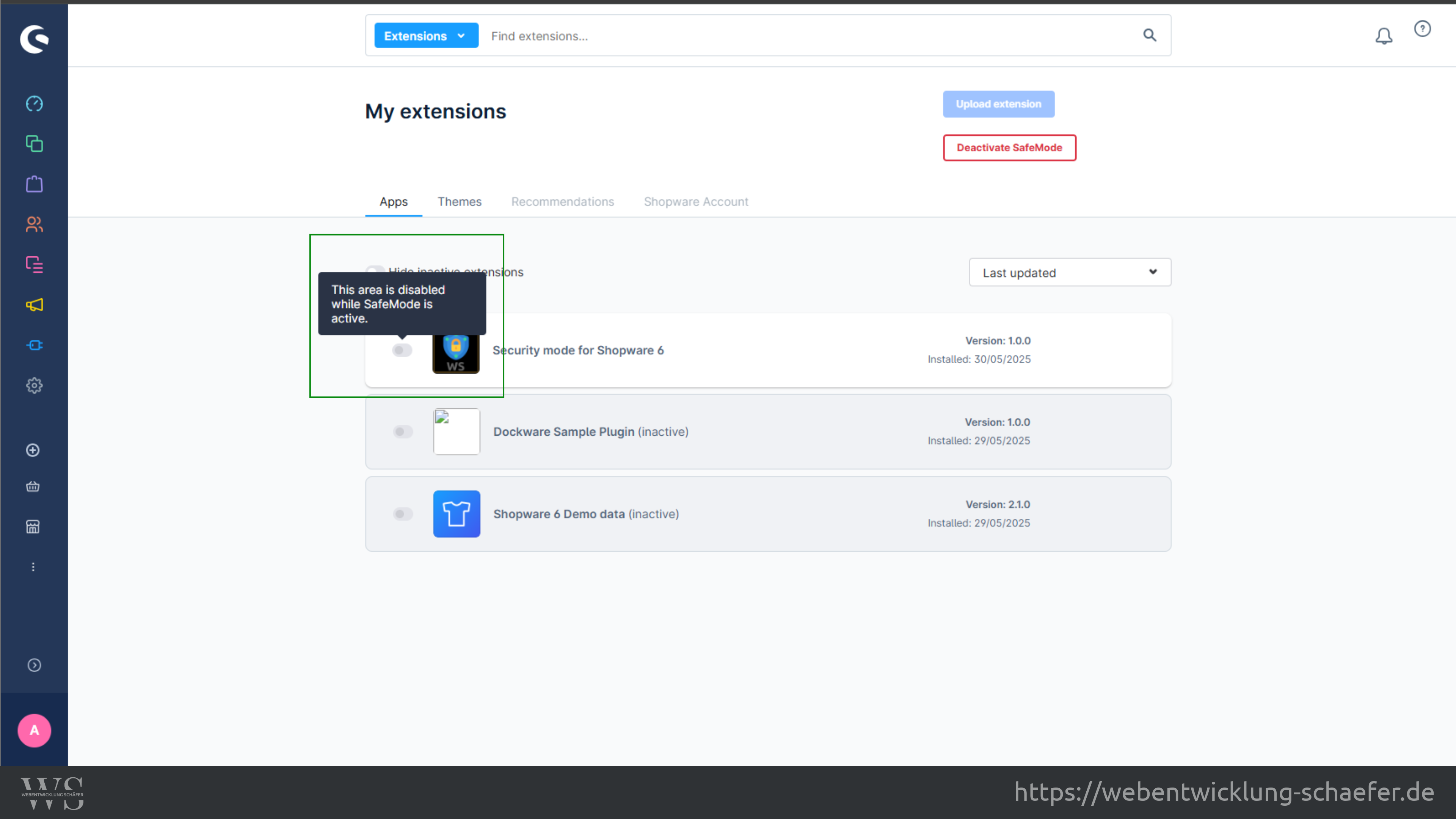Screen dimensions: 1456x819
Task: Click Installed: 29/05/2025 of Demo data row
Action: 978,523
